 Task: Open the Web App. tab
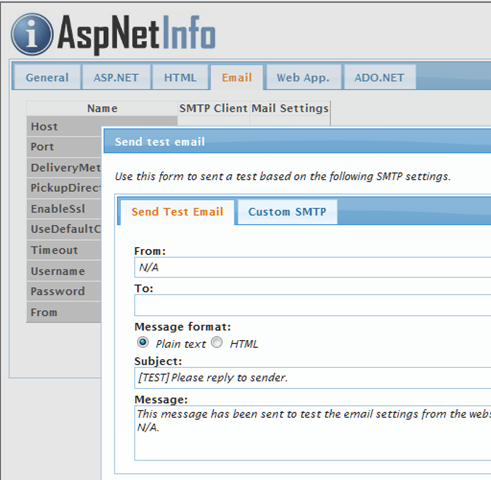click(303, 78)
